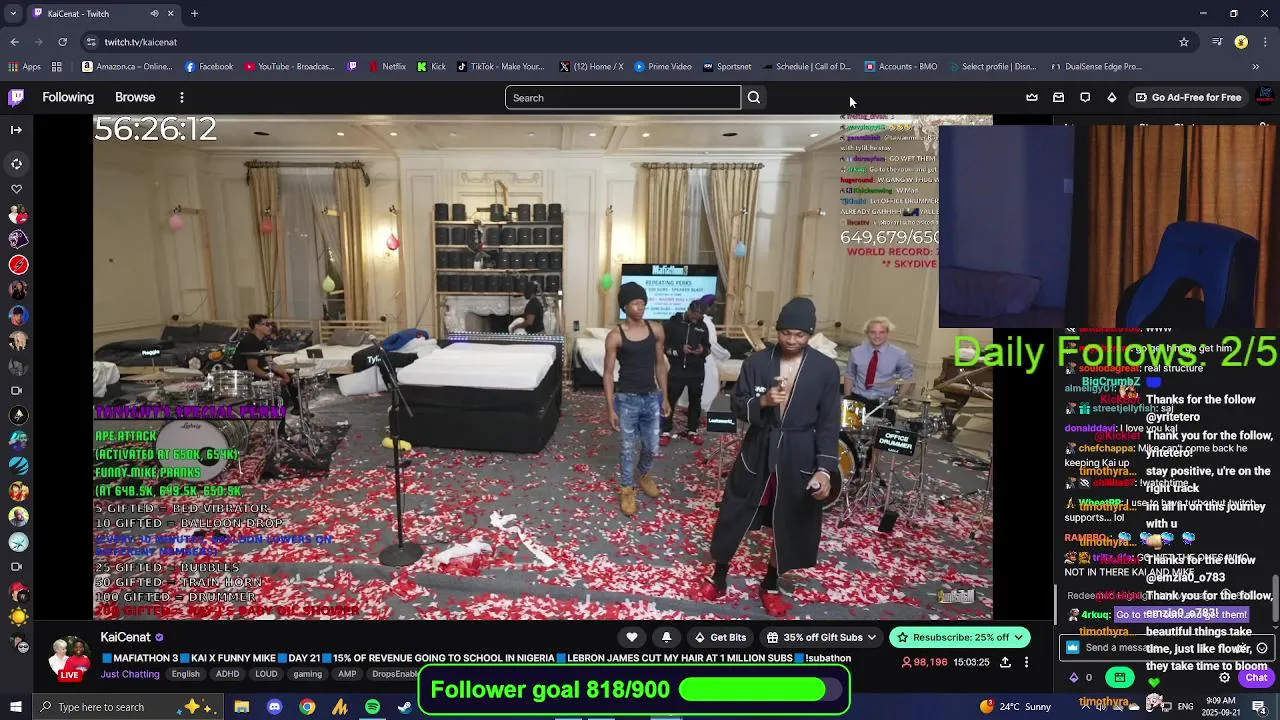Image resolution: width=1280 pixels, height=720 pixels.
Task: Open Discord from the taskbar
Action: click(x=274, y=707)
